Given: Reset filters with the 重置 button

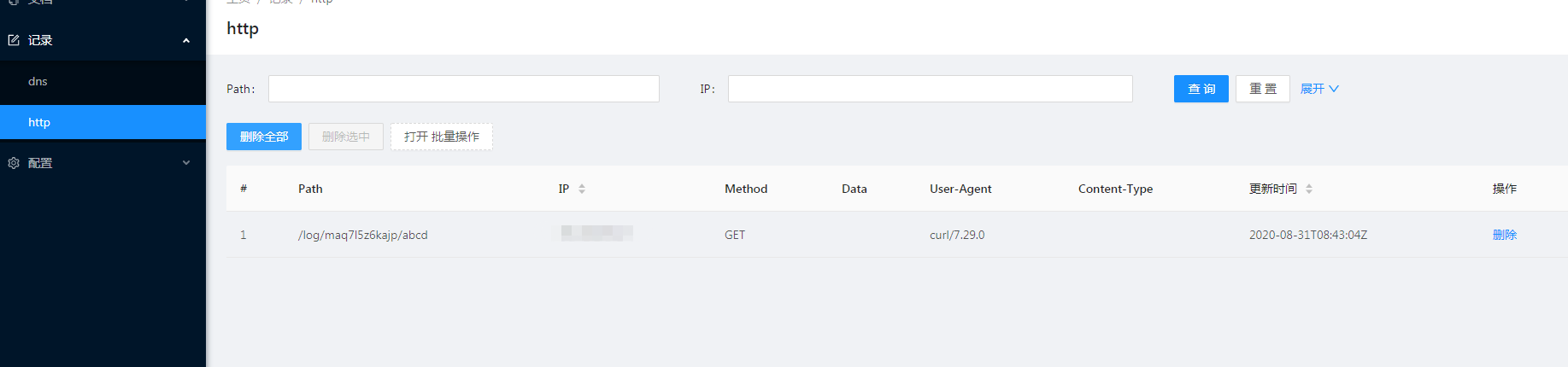Looking at the screenshot, I should (1262, 89).
